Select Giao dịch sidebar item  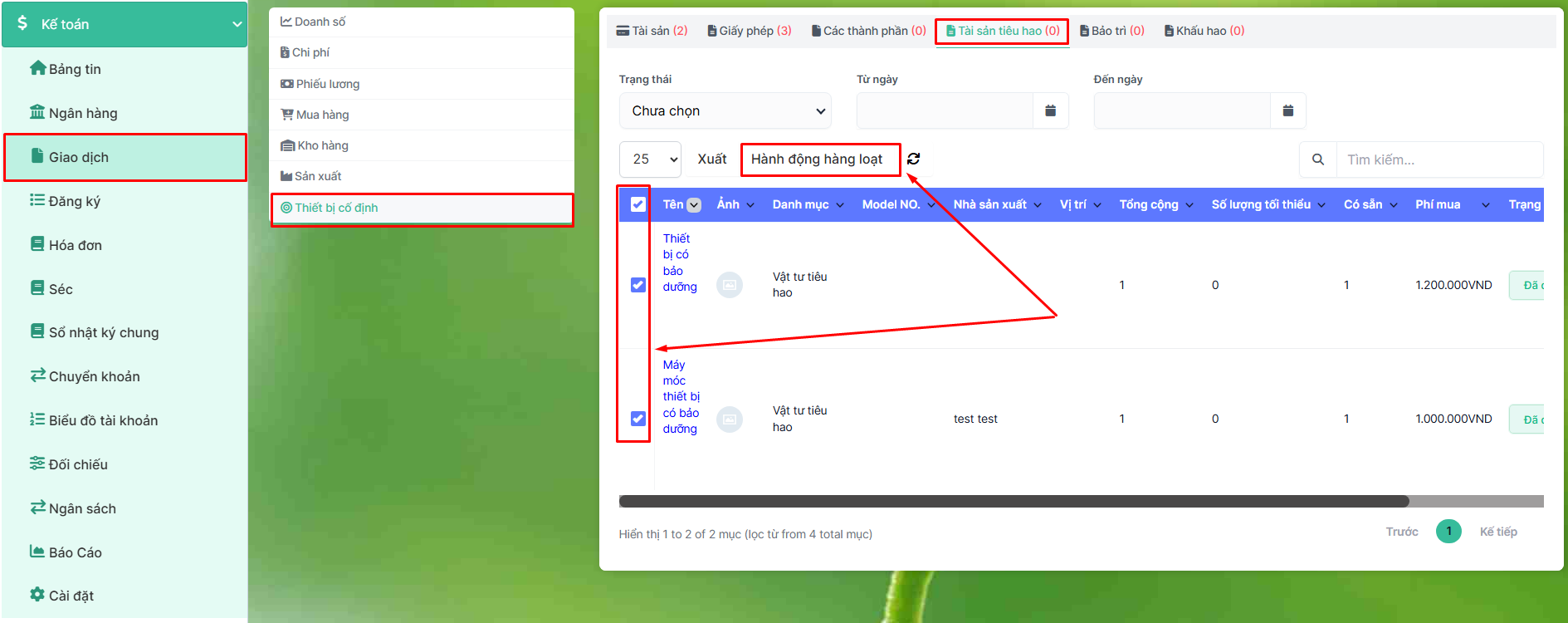[x=125, y=157]
